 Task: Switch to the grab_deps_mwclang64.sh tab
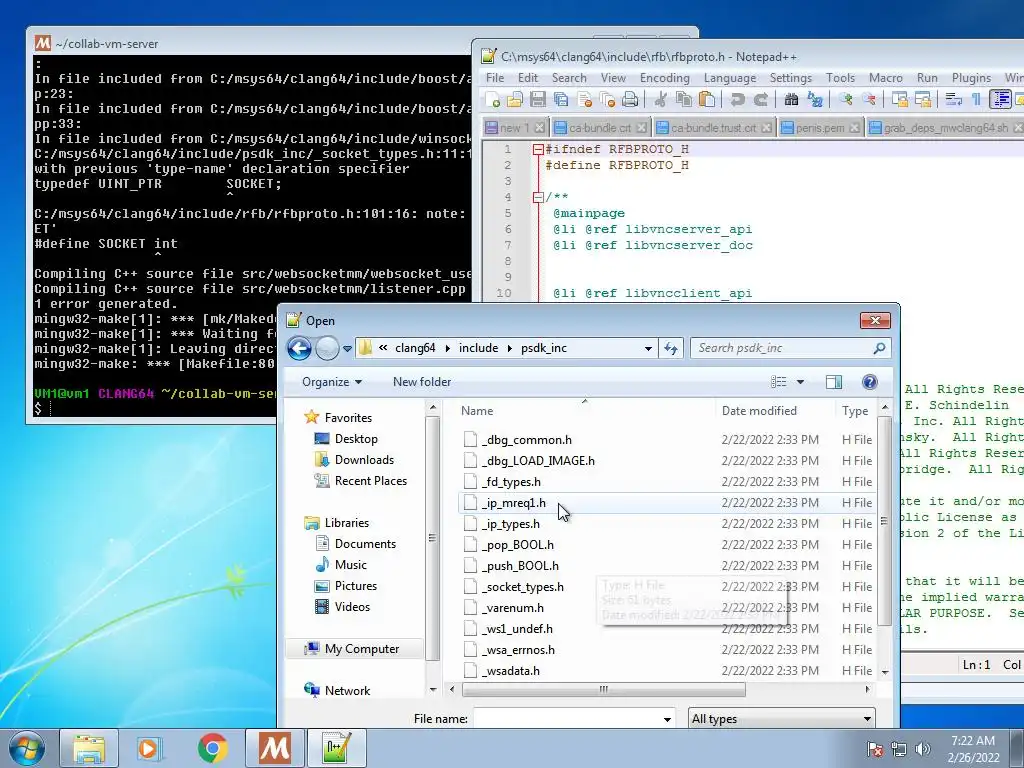[x=946, y=128]
